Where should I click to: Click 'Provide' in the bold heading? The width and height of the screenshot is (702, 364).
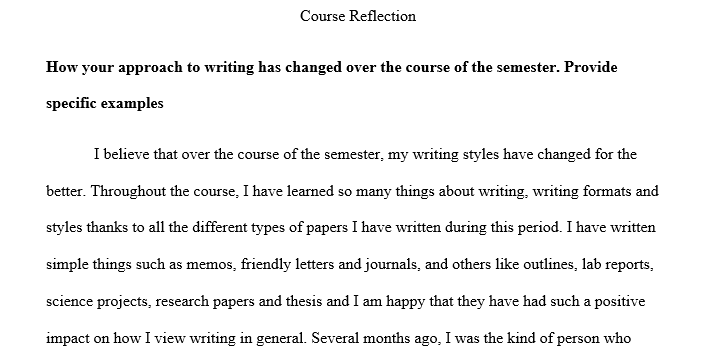[x=591, y=68]
